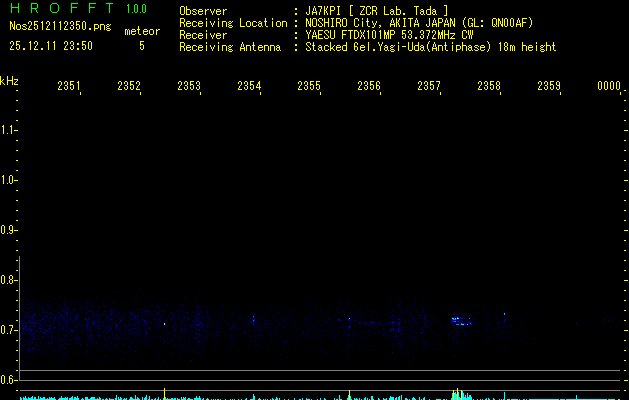Click the meteor count value 5
This screenshot has width=629, height=400.
(x=141, y=46)
